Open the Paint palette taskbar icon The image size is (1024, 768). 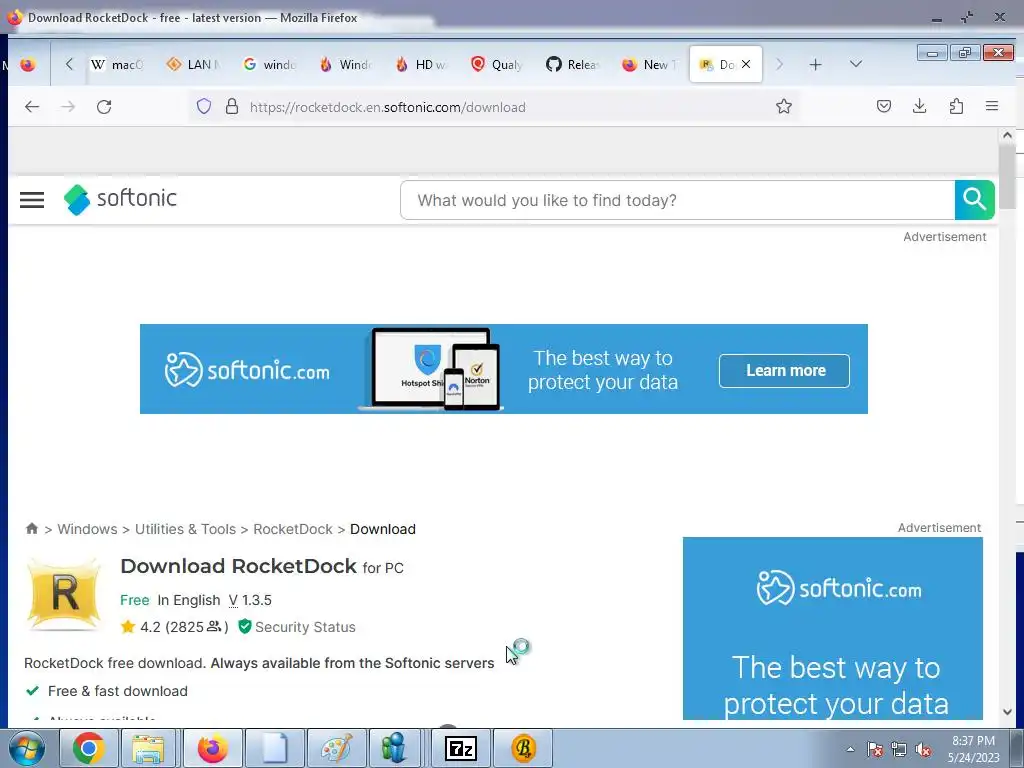[336, 748]
